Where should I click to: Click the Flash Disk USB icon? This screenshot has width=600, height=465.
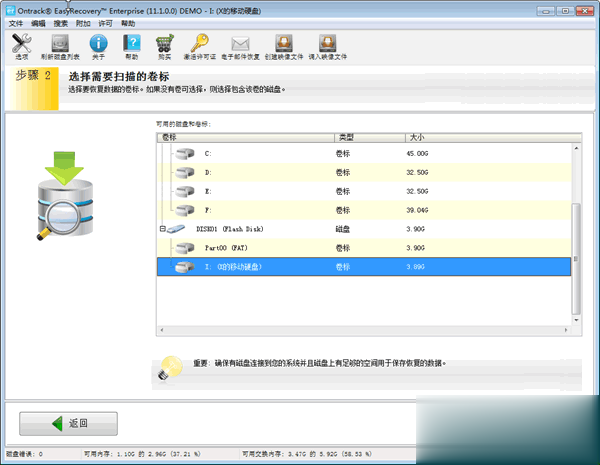[x=176, y=229]
